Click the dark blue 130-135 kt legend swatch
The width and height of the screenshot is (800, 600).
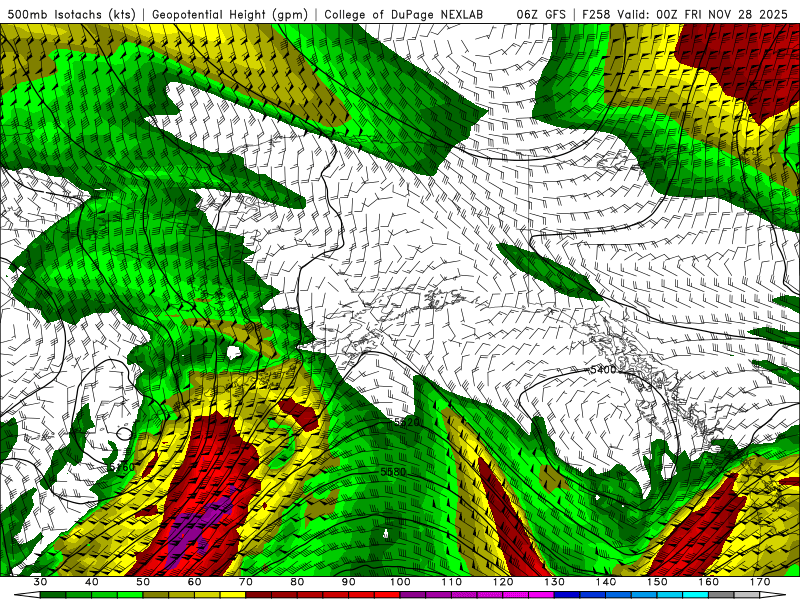tap(567, 595)
